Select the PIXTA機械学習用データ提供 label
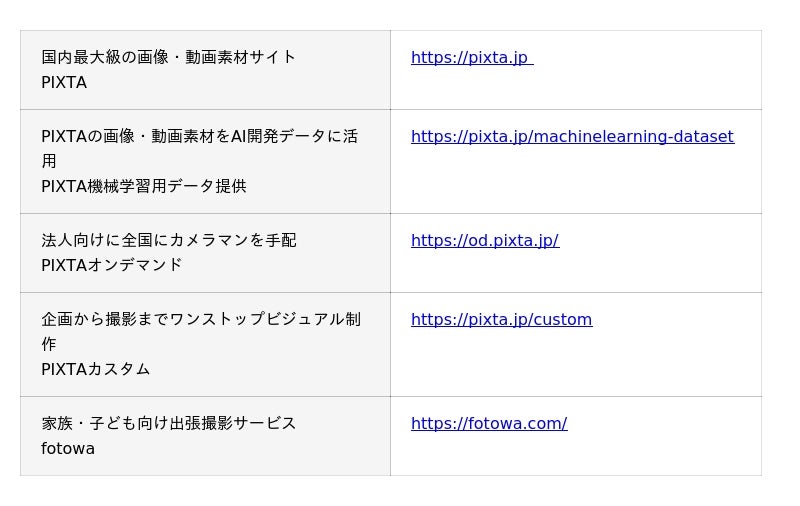The width and height of the screenshot is (800, 506). tap(143, 186)
